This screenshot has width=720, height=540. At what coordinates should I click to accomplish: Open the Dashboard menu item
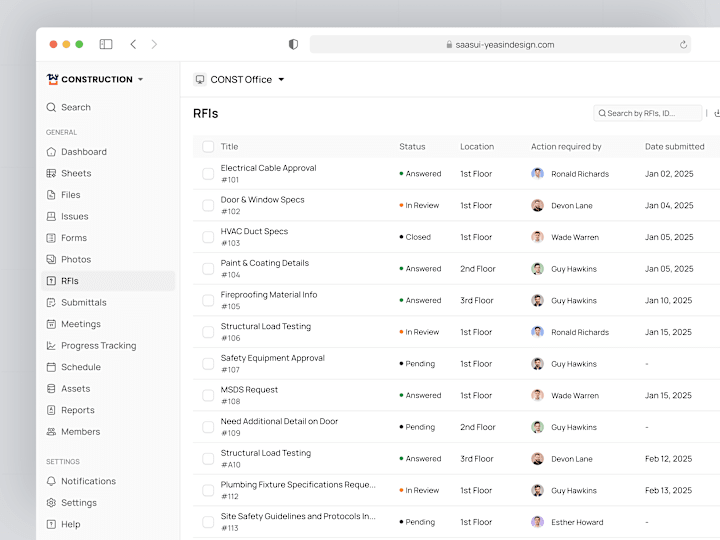[108, 152]
